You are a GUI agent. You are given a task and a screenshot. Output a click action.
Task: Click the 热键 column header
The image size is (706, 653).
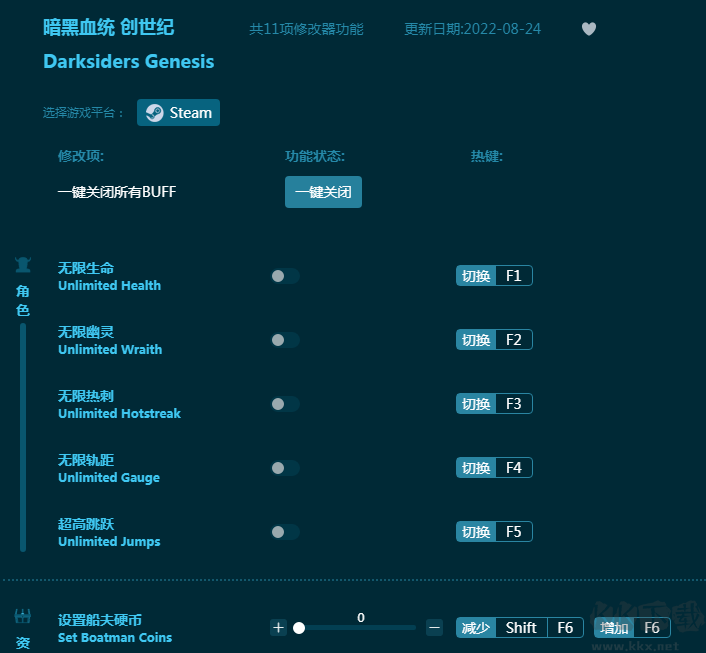[x=487, y=156]
